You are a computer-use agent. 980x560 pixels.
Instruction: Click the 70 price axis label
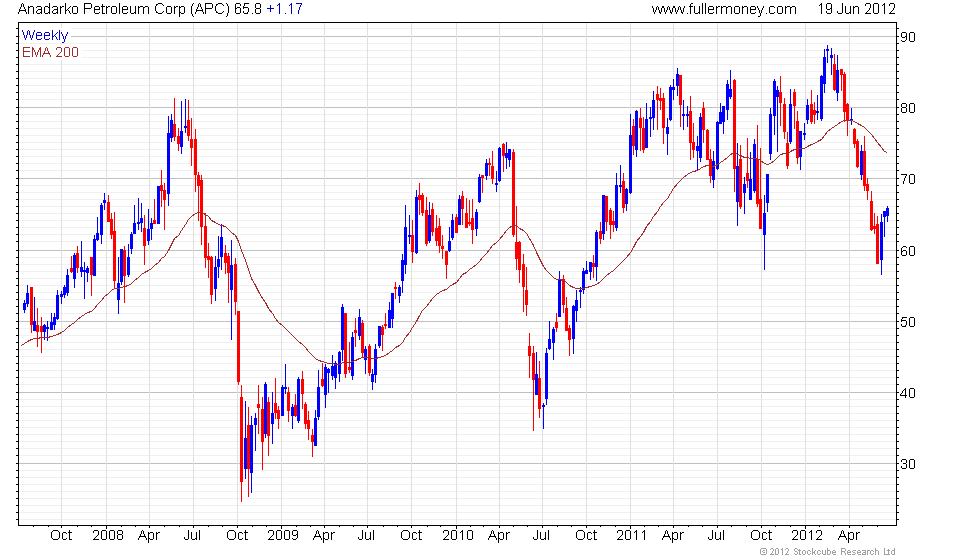tap(908, 179)
